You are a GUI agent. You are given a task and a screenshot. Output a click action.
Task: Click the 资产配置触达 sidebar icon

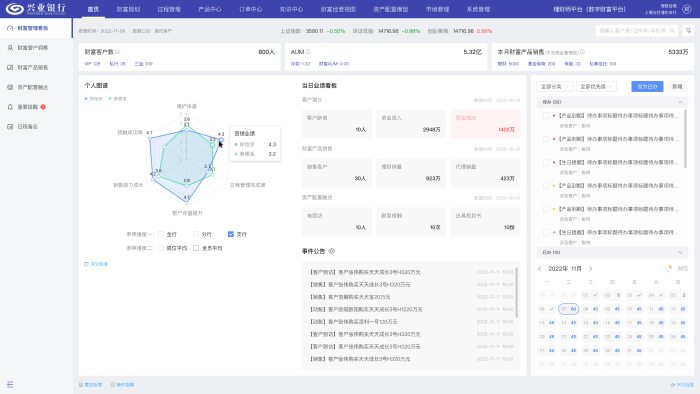10,87
